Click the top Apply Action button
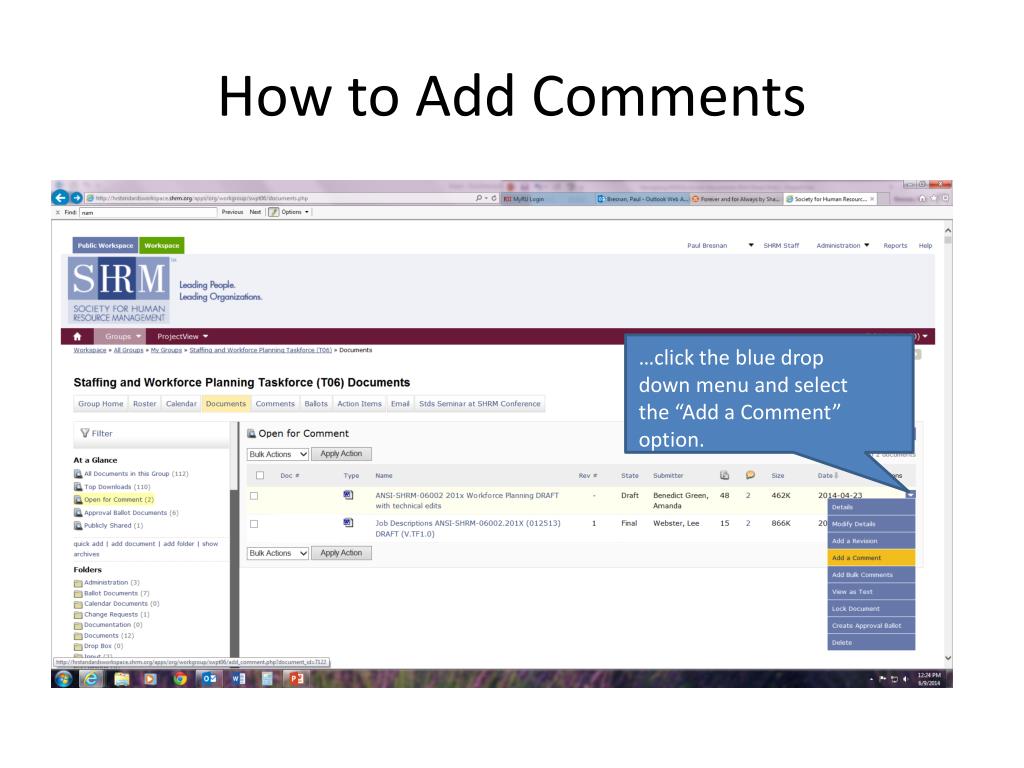1024x768 pixels. pyautogui.click(x=341, y=454)
